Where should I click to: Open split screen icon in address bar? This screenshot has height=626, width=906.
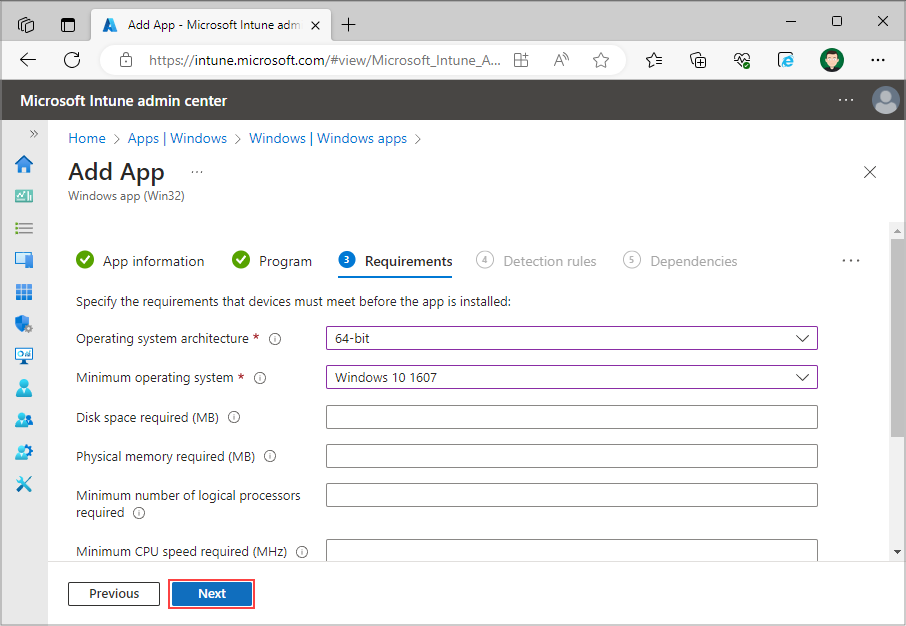[521, 60]
